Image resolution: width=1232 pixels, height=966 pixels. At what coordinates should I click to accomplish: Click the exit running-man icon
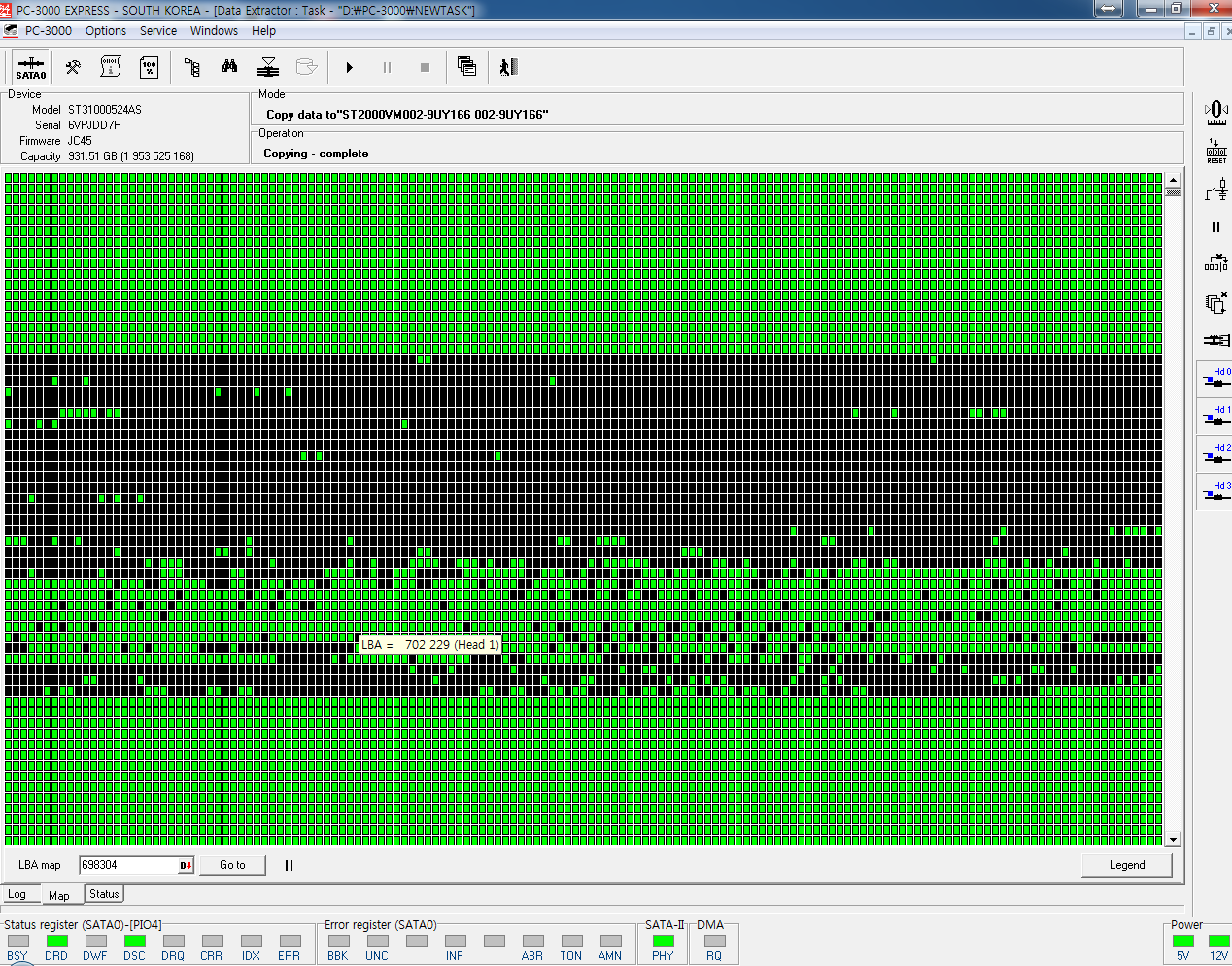(x=507, y=67)
